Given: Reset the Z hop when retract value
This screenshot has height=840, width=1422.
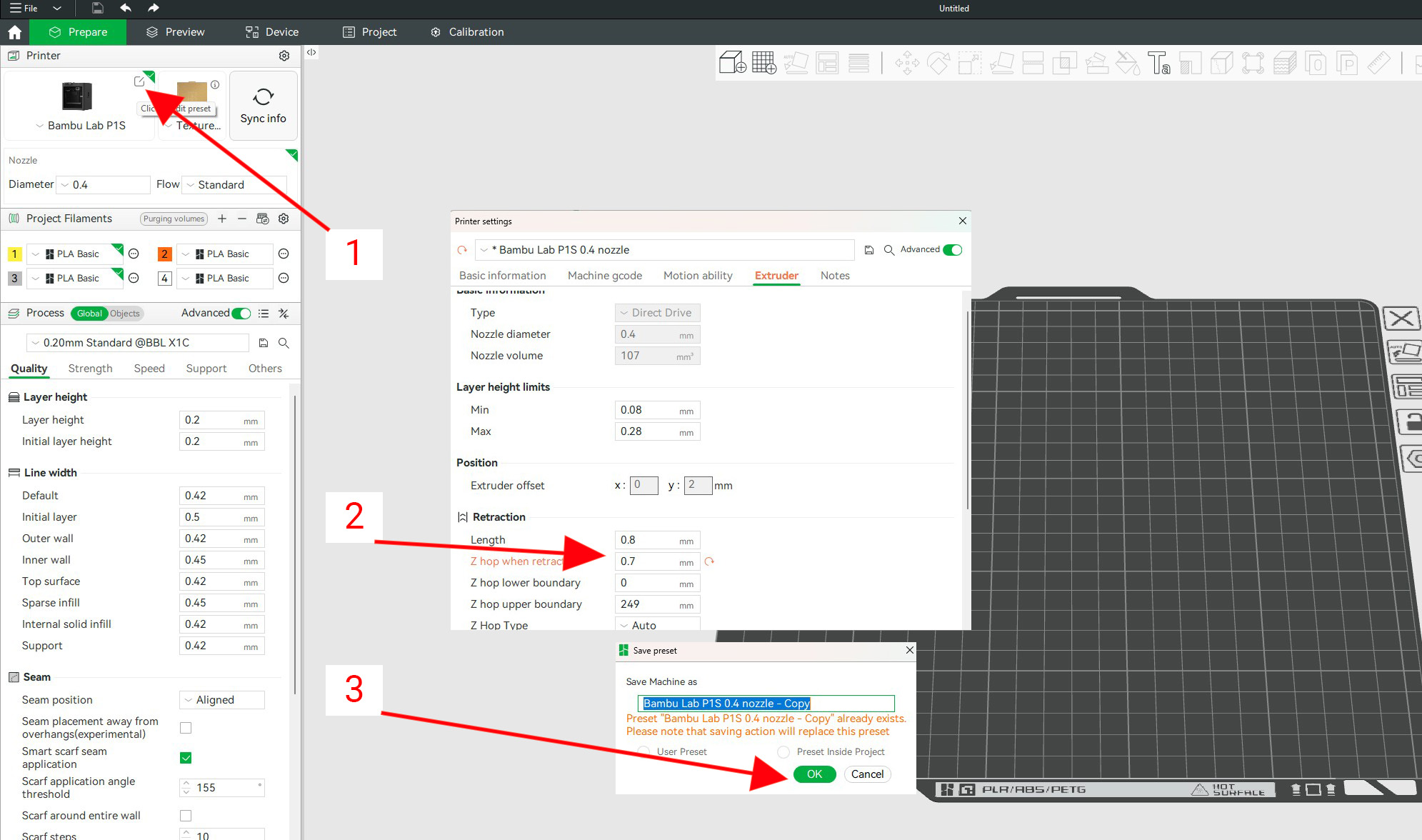Looking at the screenshot, I should pyautogui.click(x=709, y=561).
